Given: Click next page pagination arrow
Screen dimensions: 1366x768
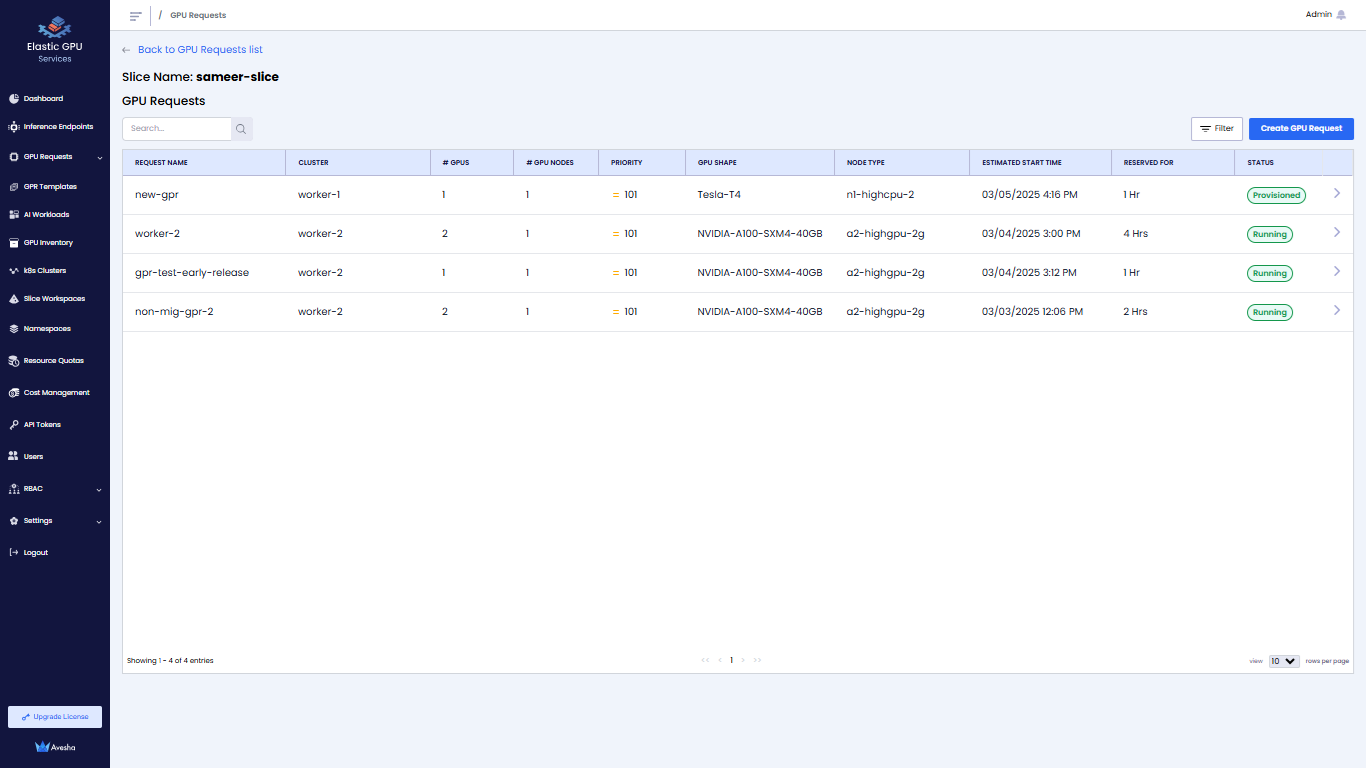Looking at the screenshot, I should pos(743,661).
